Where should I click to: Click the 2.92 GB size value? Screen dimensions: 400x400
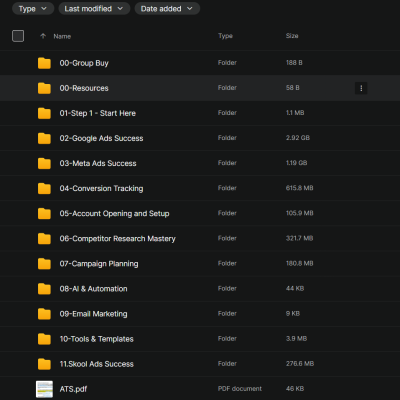(x=298, y=138)
